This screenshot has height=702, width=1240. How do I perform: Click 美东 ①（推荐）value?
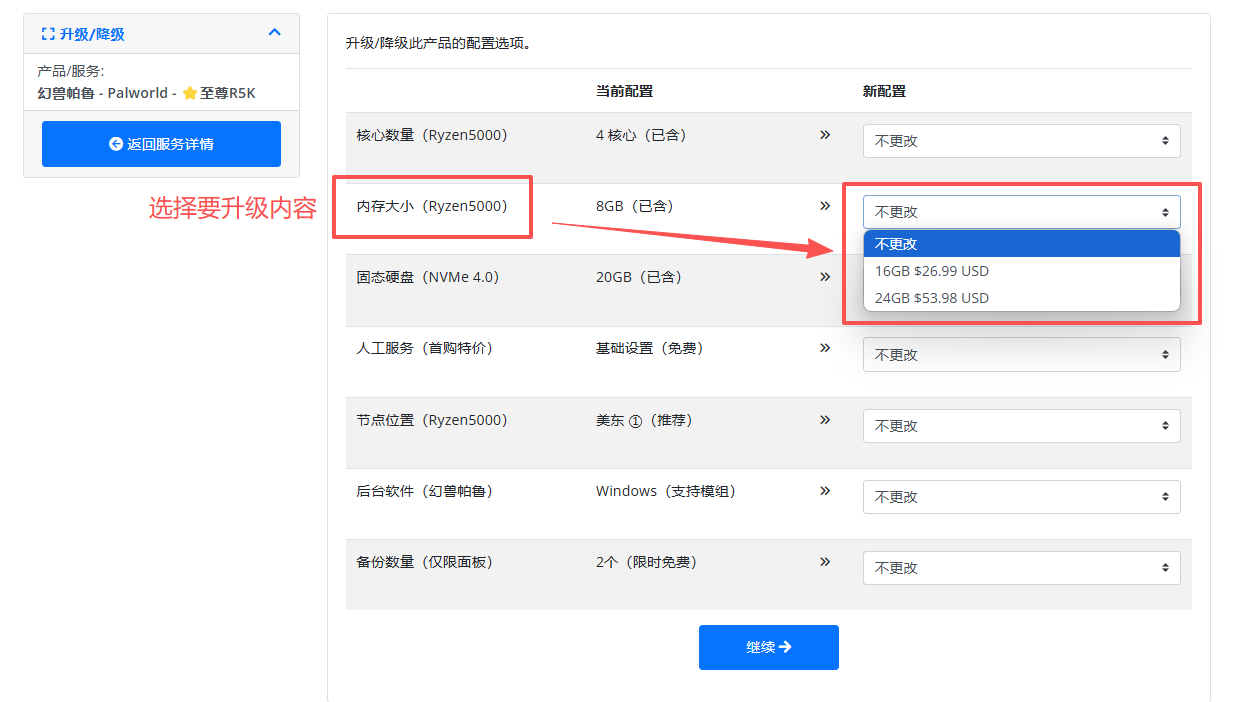click(x=645, y=421)
